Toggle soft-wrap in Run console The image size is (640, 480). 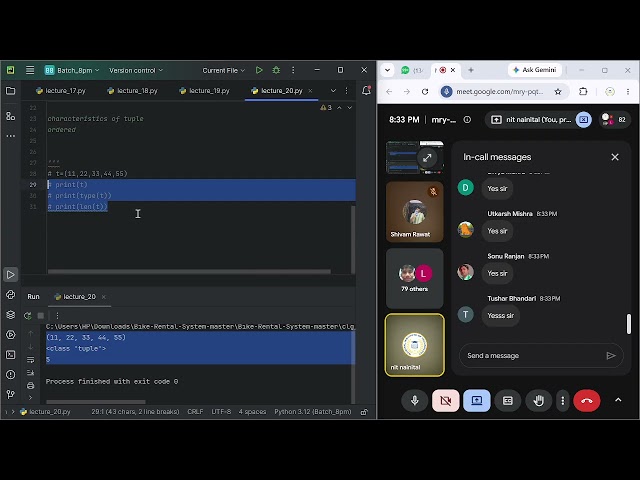pos(31,360)
